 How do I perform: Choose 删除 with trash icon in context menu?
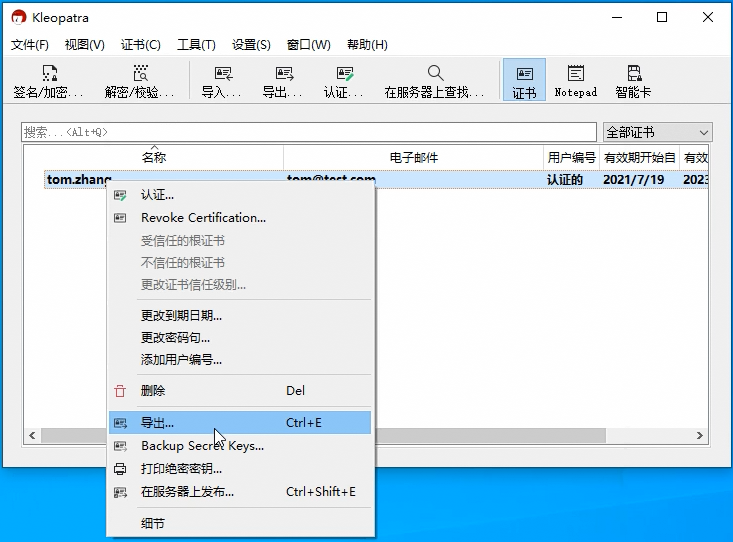click(240, 390)
